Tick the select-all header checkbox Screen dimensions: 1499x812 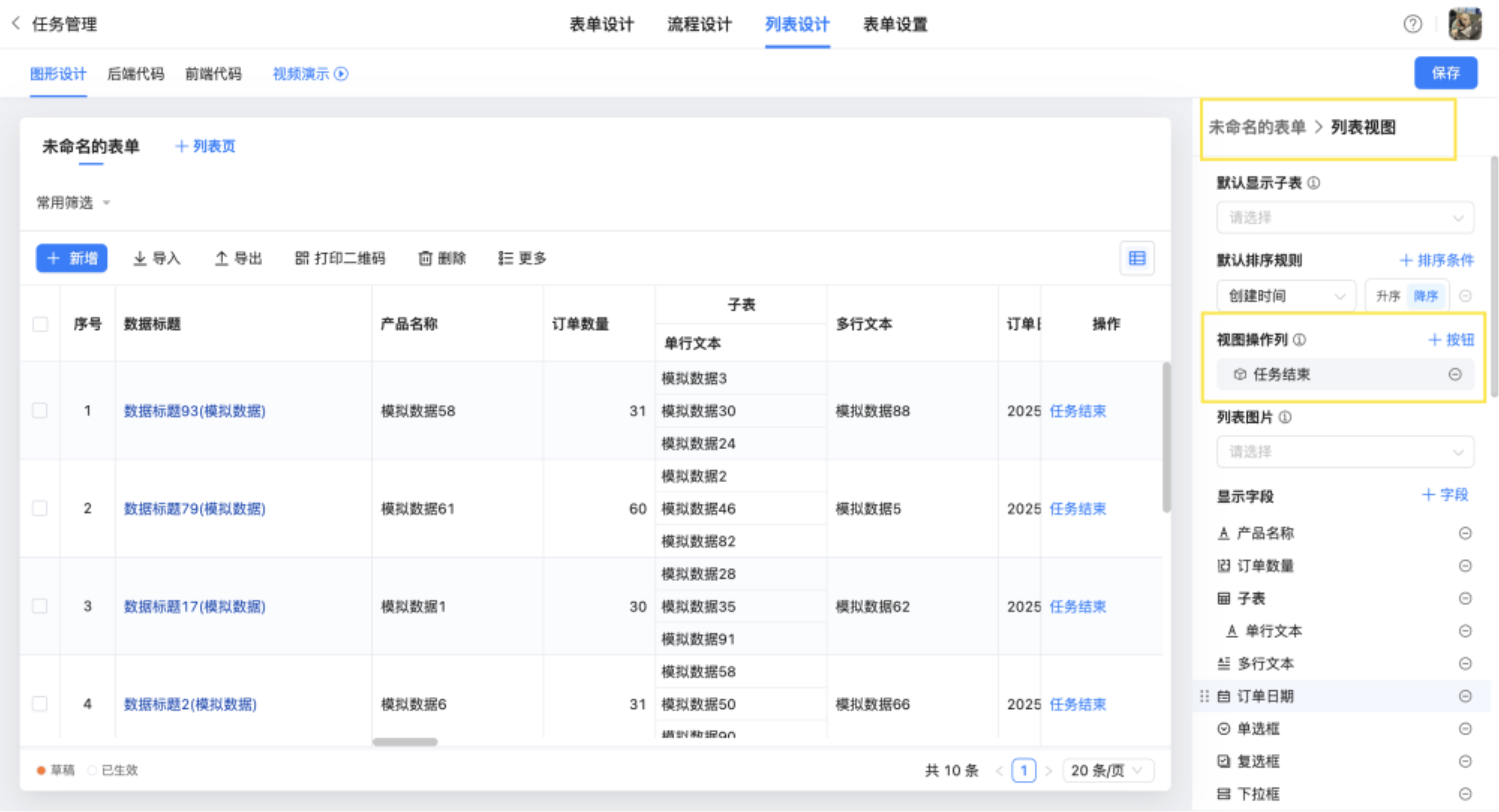40,324
